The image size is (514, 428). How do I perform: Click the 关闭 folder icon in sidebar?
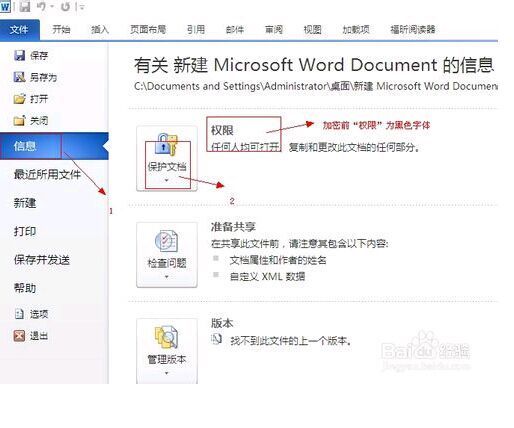(19, 120)
